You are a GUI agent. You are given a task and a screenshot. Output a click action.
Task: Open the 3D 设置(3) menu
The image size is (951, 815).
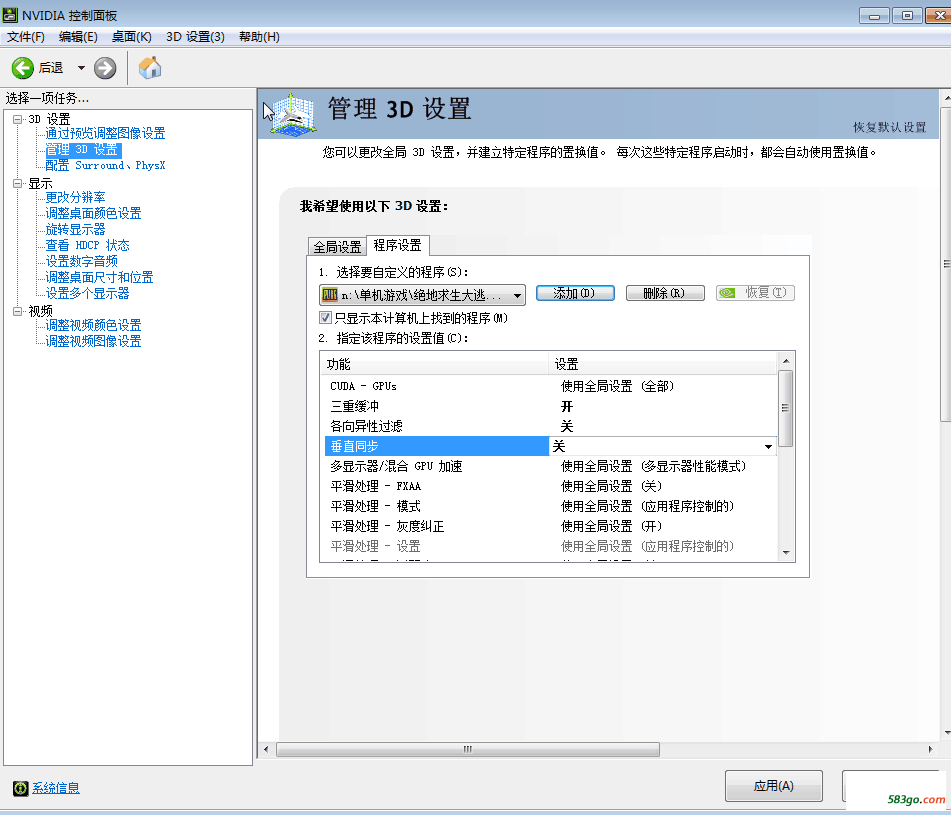(195, 37)
